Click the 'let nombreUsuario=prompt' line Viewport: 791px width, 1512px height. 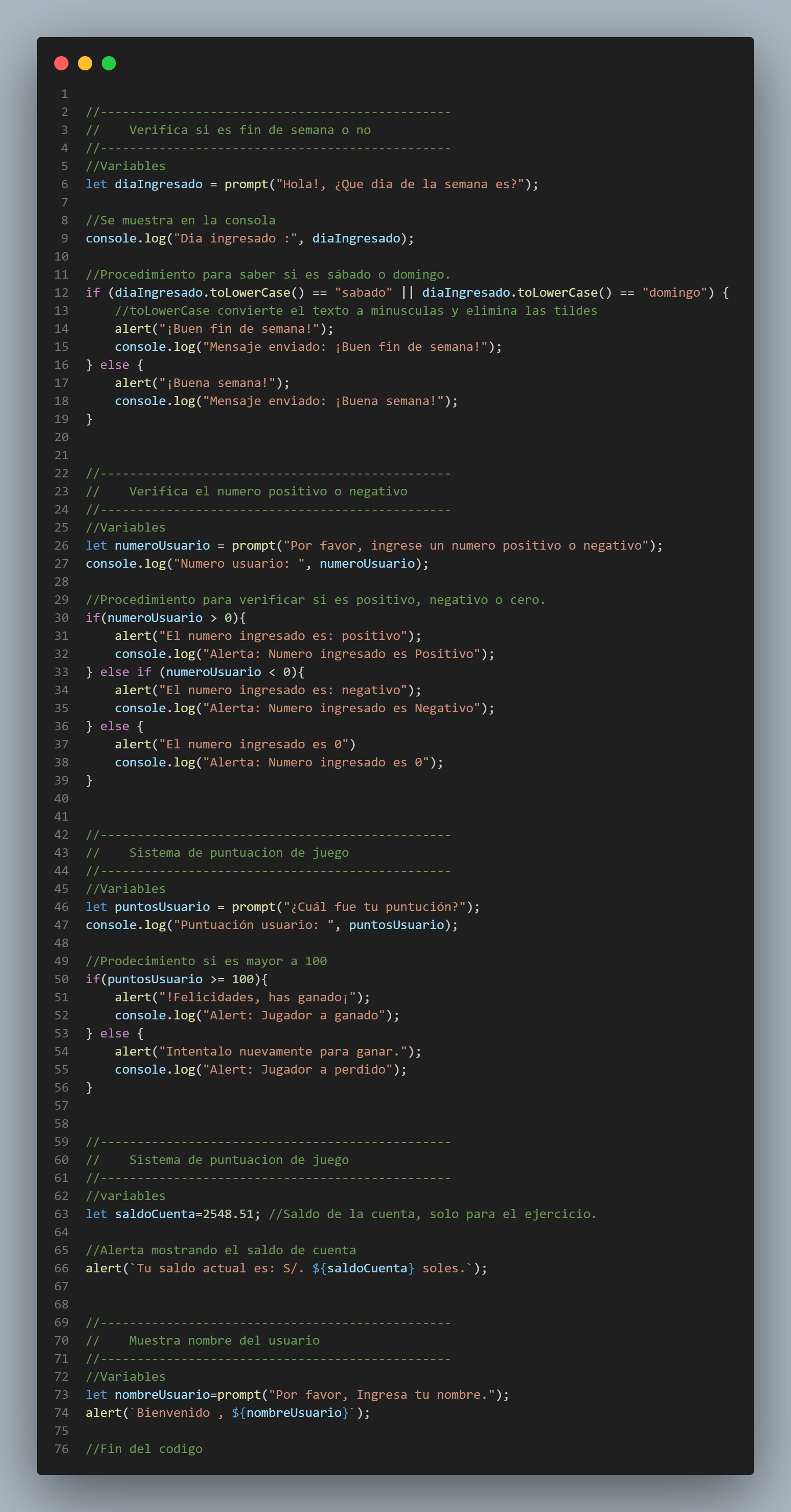(298, 1395)
